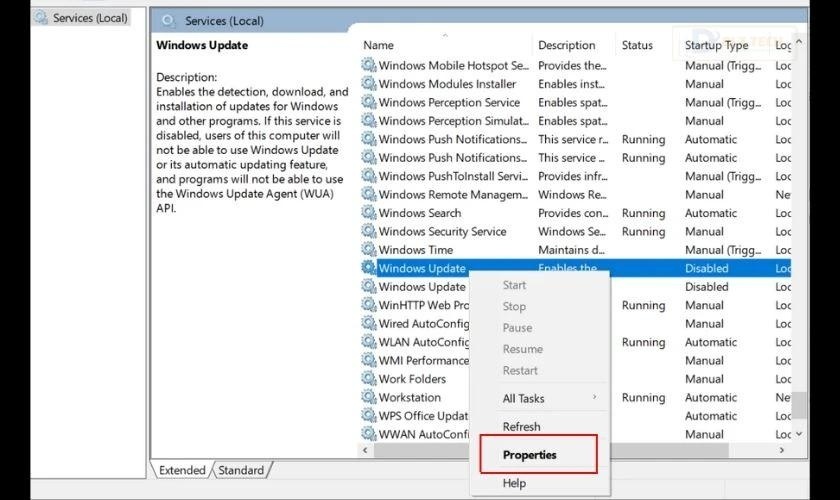
Task: Click Restart in the context menu
Action: click(x=520, y=370)
